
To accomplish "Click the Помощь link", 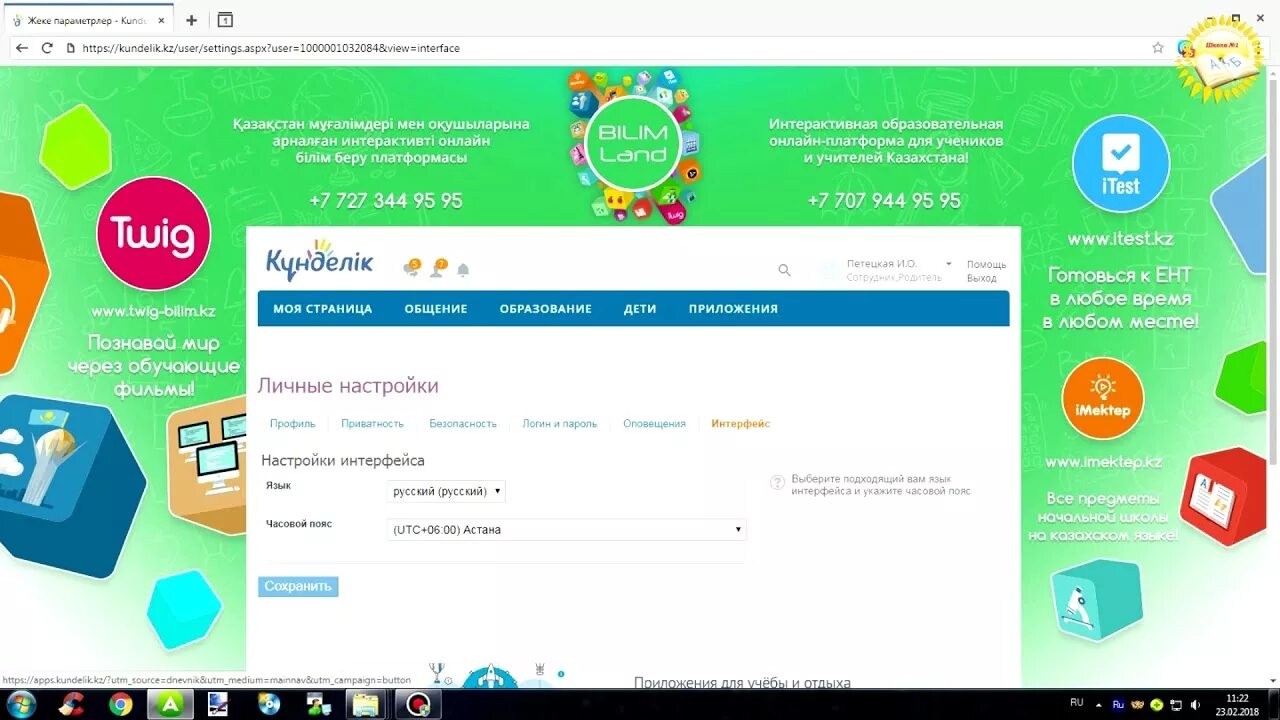I will tap(986, 264).
